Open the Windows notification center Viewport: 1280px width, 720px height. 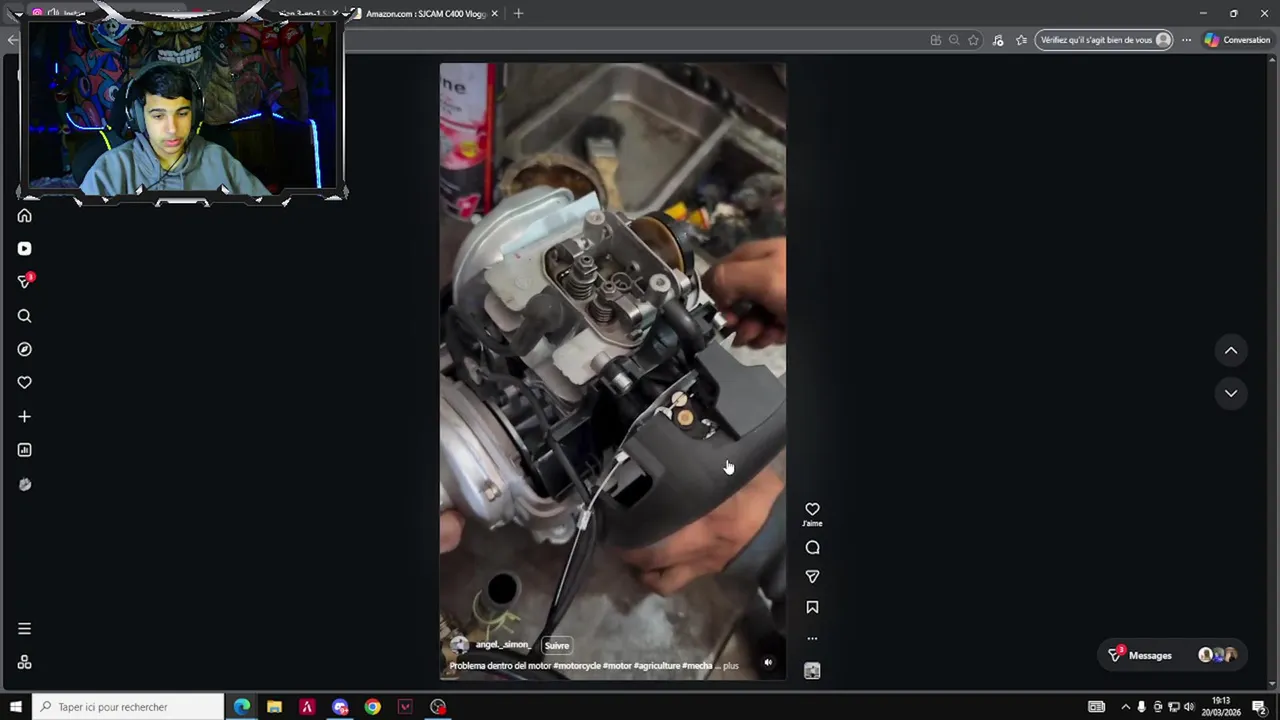pyautogui.click(x=1259, y=707)
